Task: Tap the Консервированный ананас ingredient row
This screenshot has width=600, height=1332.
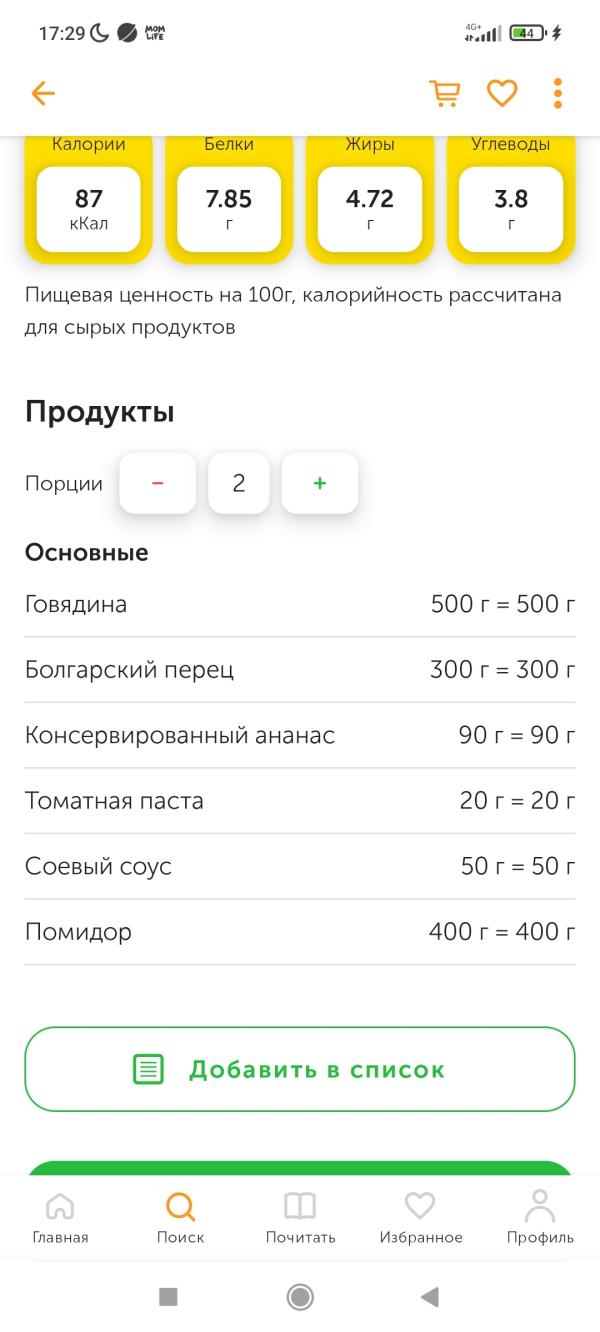Action: click(300, 735)
